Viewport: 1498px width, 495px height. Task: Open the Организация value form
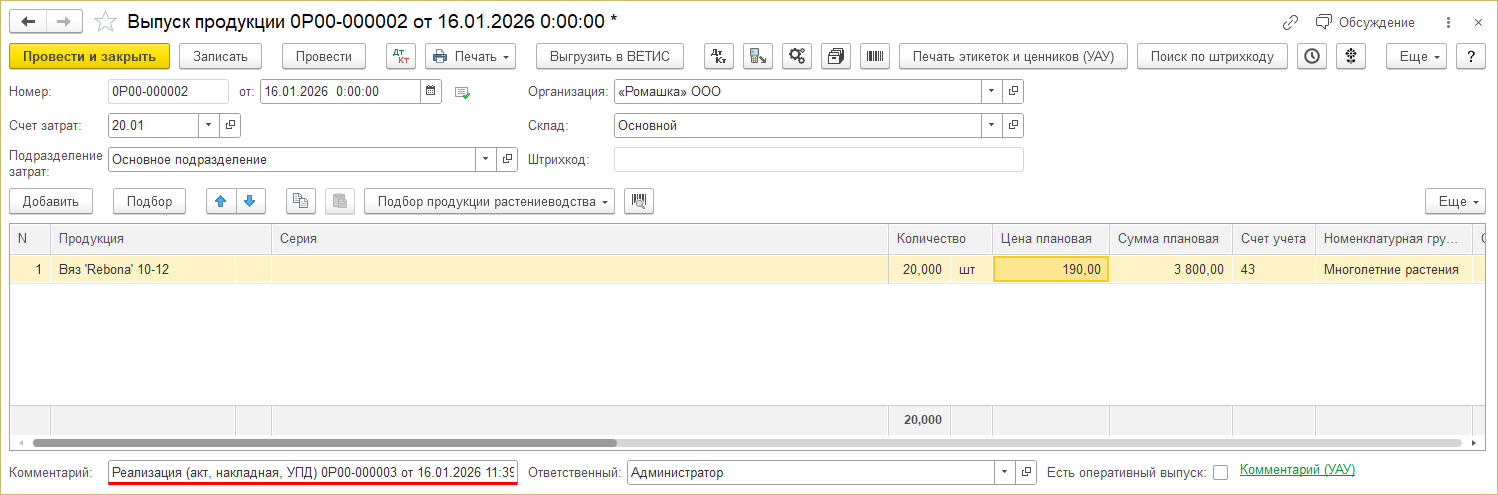pos(1013,92)
